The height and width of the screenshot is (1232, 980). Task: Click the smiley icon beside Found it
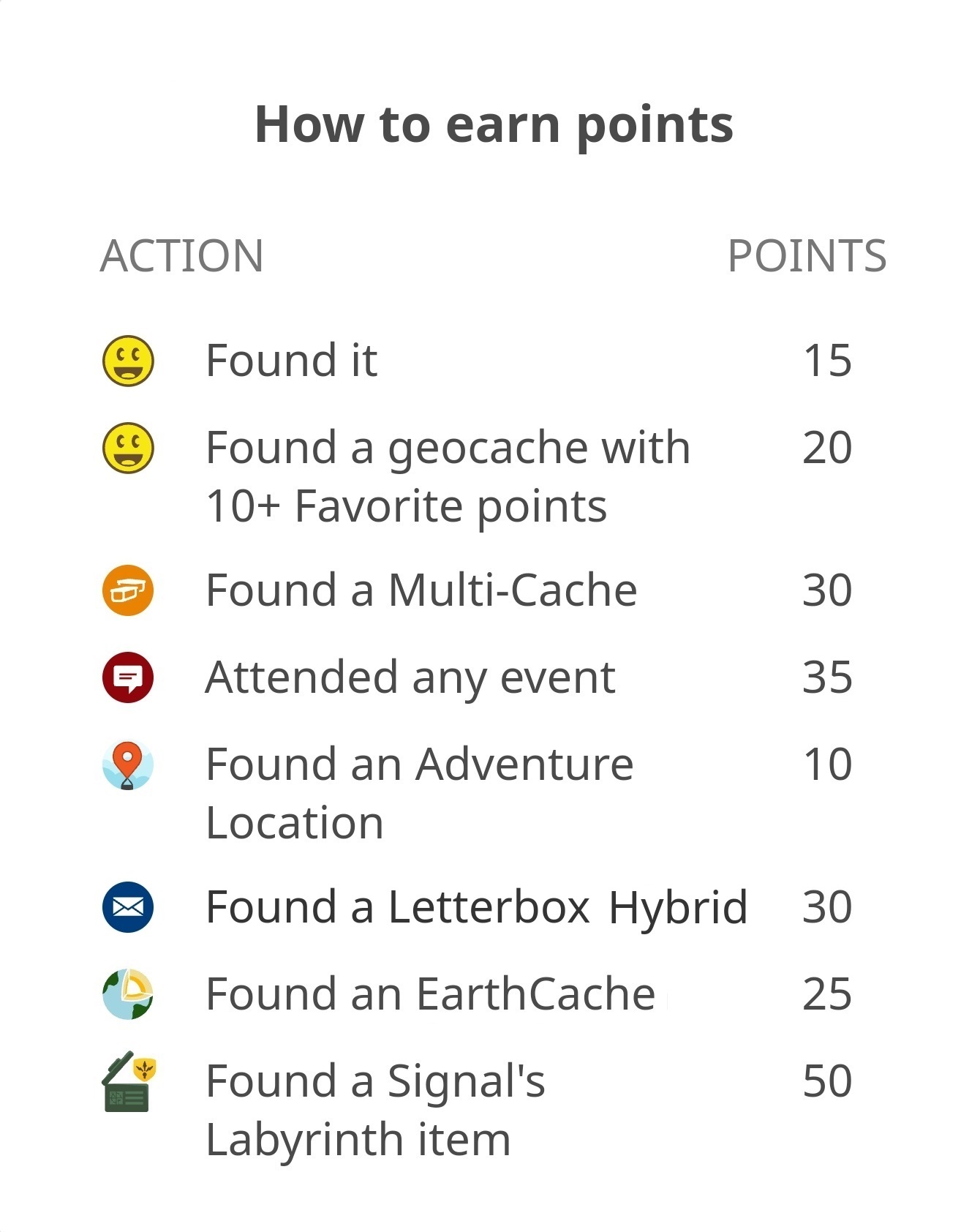pos(128,361)
